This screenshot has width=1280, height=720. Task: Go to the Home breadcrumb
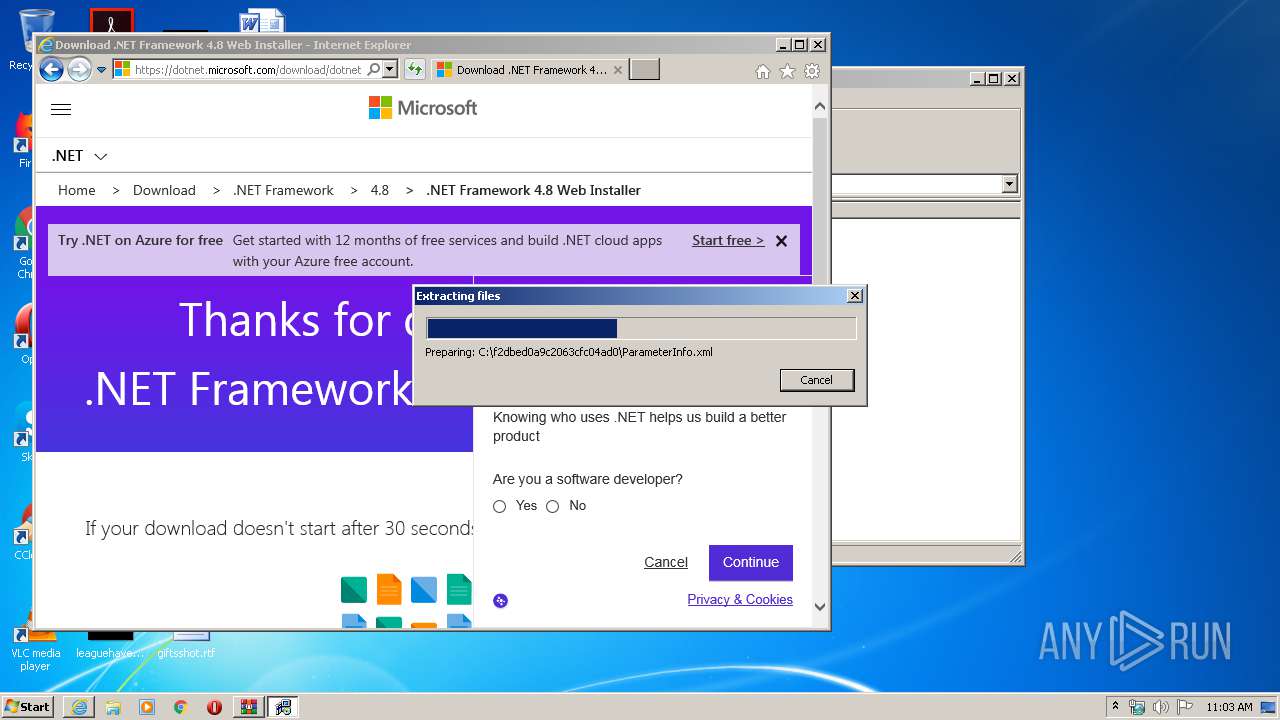pos(77,190)
